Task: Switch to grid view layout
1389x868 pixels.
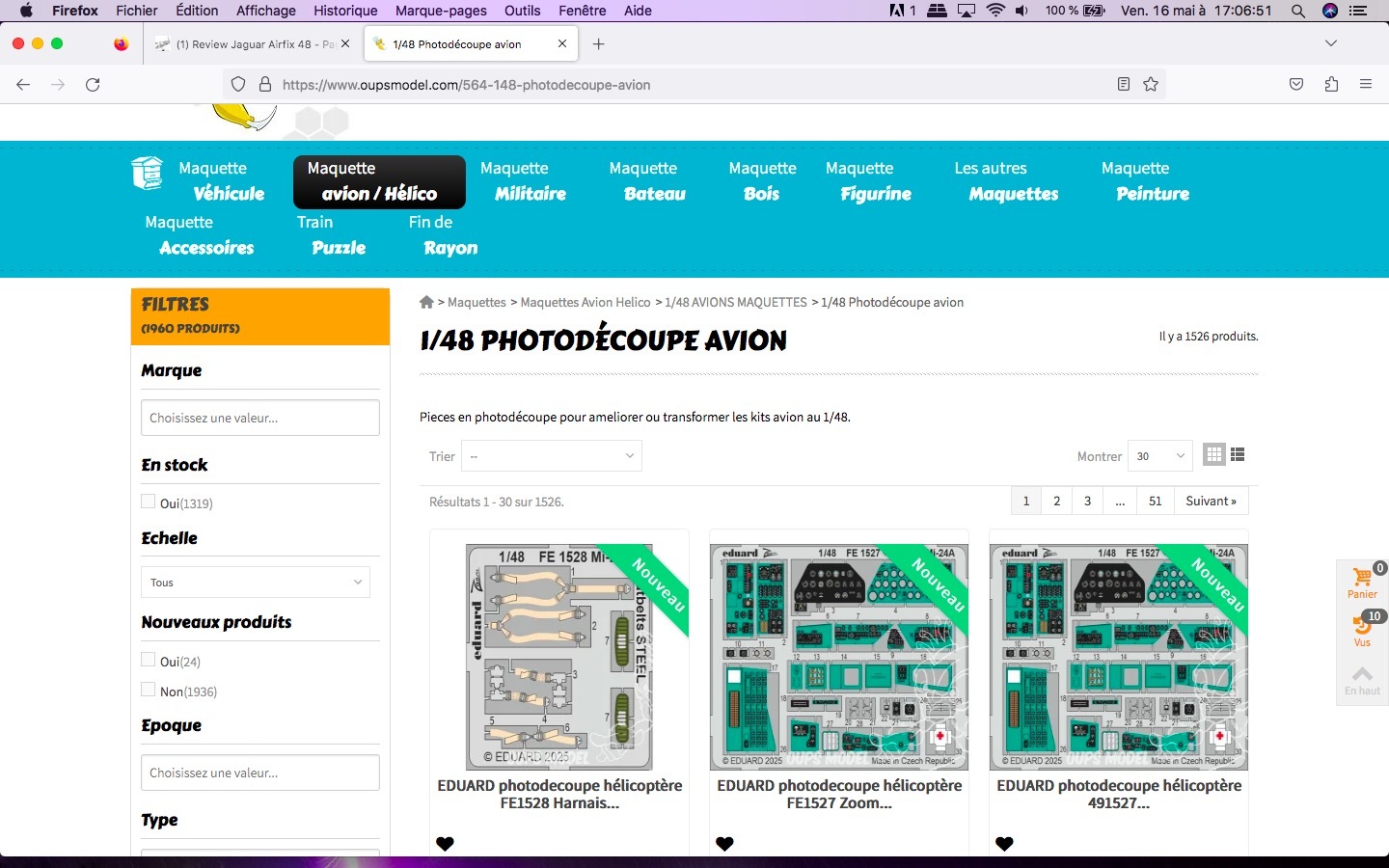Action: [x=1214, y=454]
